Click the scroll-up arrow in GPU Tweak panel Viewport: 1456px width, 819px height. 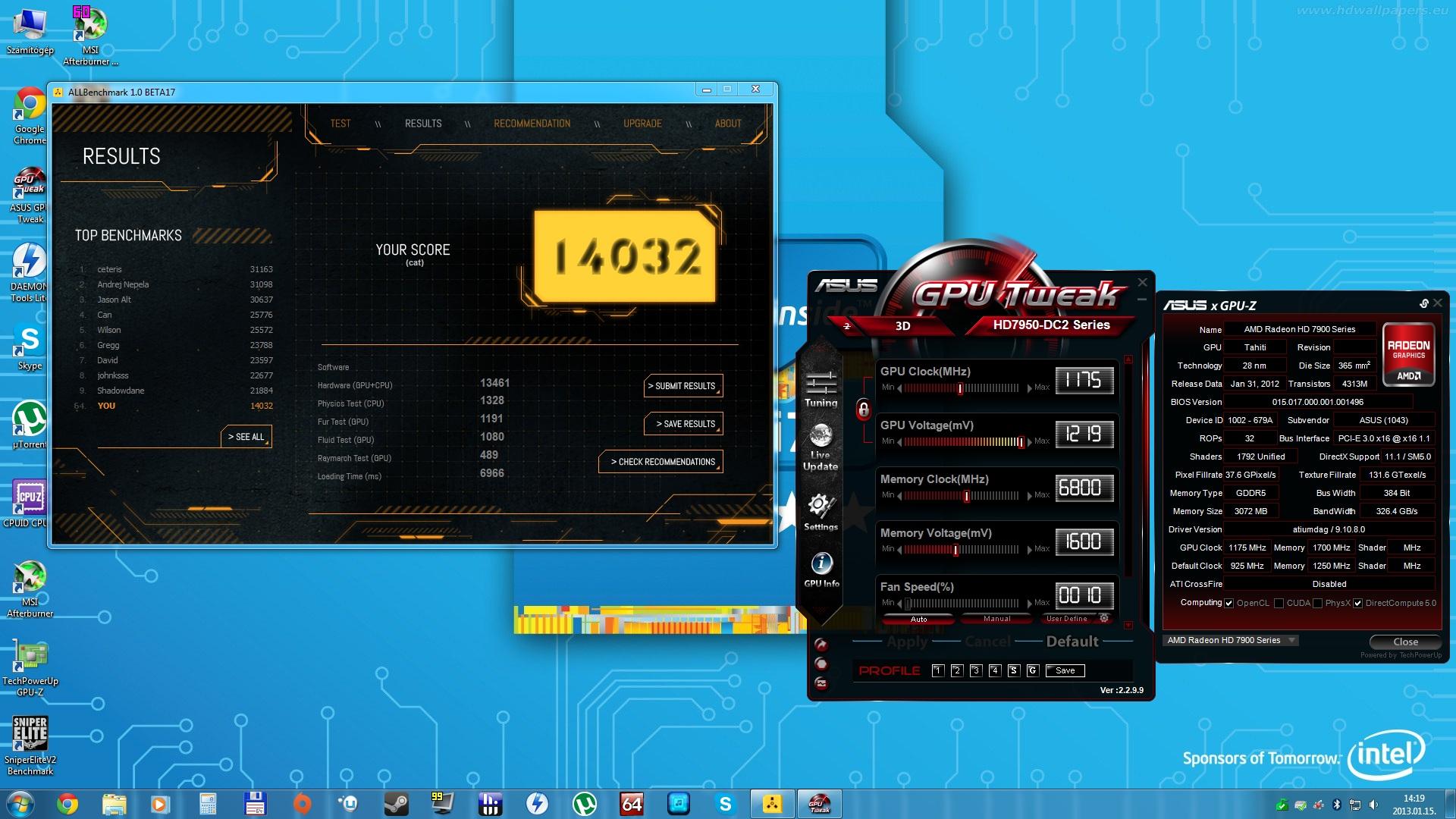(x=1128, y=359)
